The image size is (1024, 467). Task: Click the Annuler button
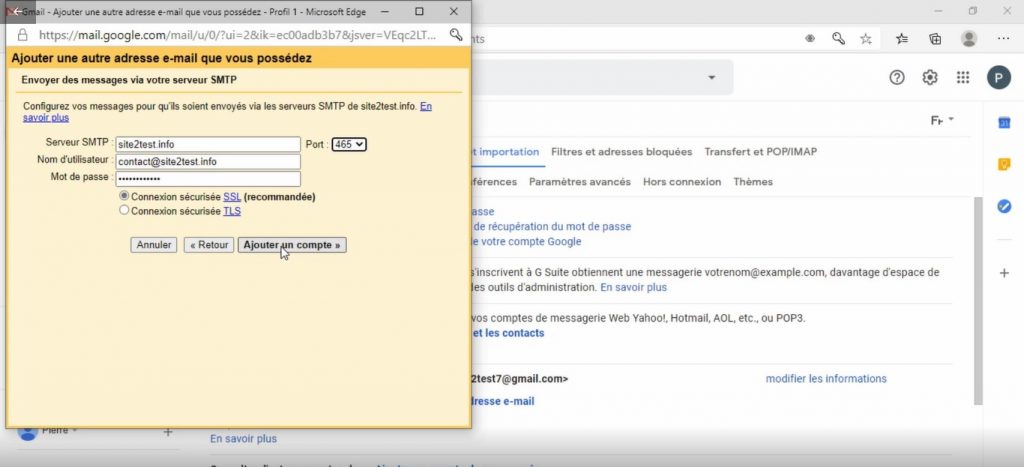pos(153,245)
